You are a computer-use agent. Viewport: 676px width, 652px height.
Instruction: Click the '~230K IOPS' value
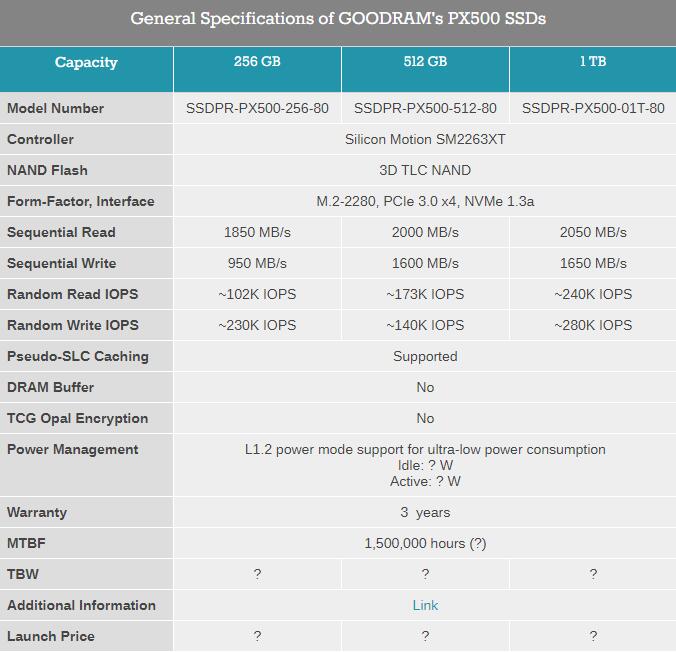coord(257,326)
